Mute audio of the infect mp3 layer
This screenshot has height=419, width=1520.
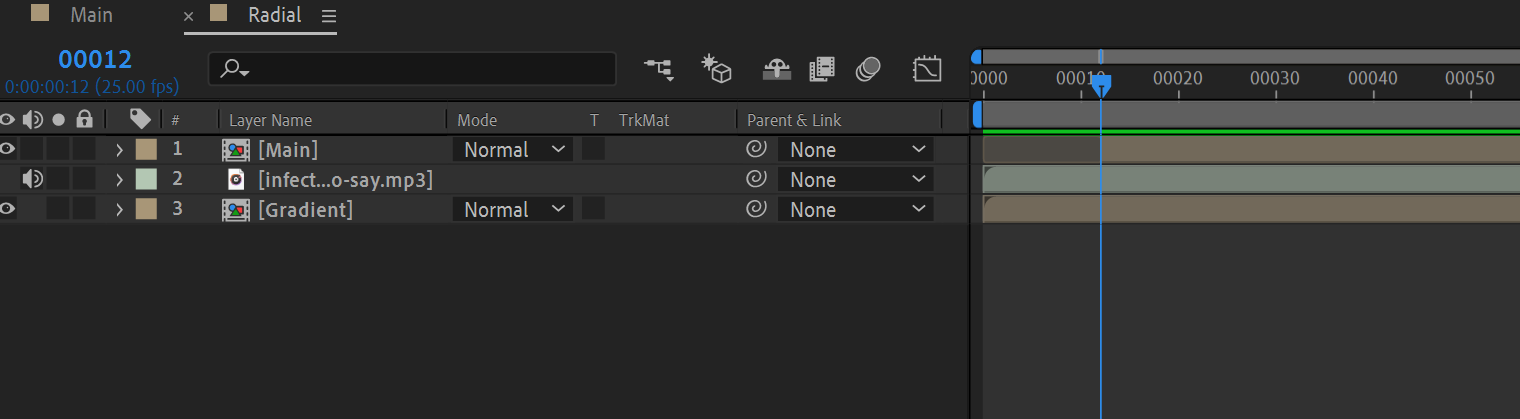[32, 180]
